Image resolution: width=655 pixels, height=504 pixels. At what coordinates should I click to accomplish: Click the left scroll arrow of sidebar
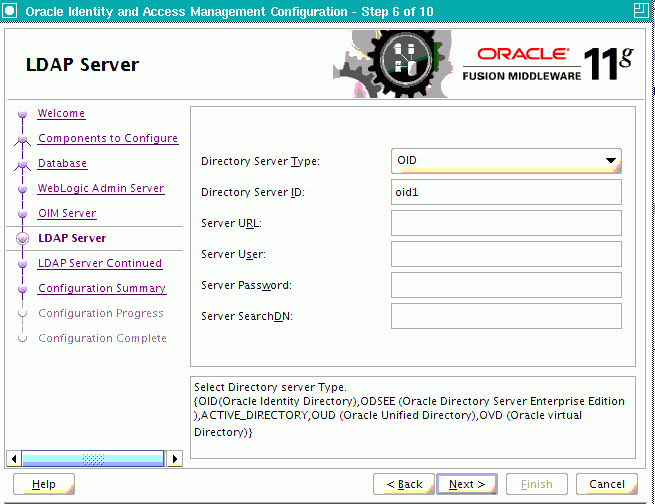(x=14, y=459)
